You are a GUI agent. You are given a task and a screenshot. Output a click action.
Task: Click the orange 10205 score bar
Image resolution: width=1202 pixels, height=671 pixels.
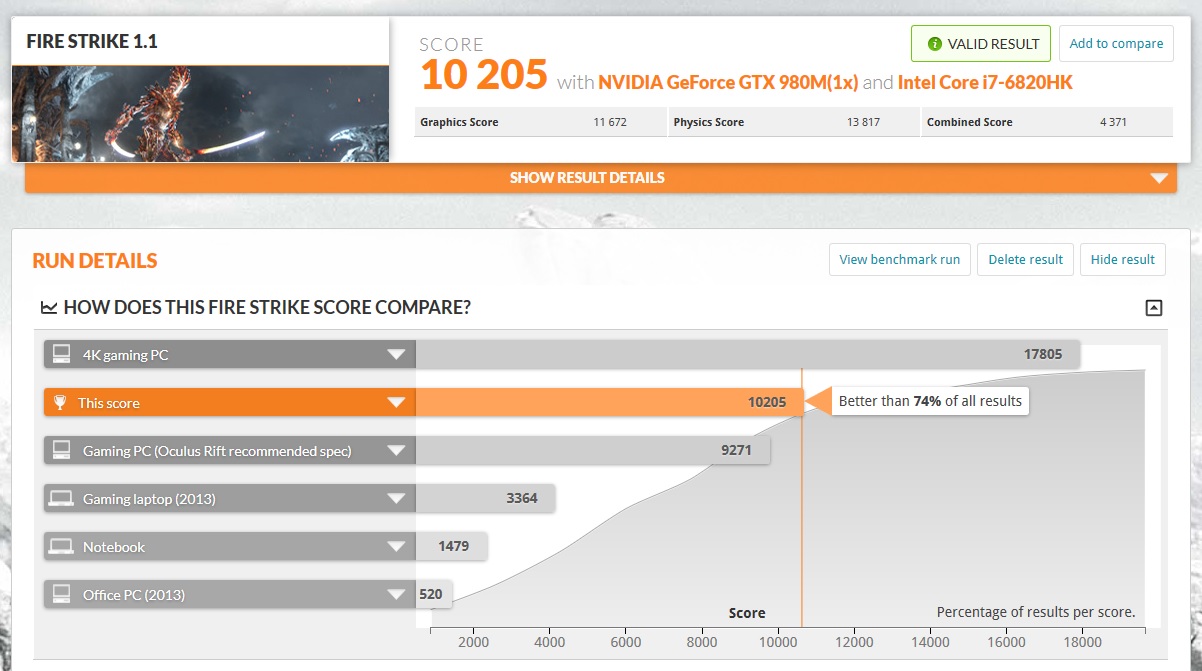coord(609,402)
